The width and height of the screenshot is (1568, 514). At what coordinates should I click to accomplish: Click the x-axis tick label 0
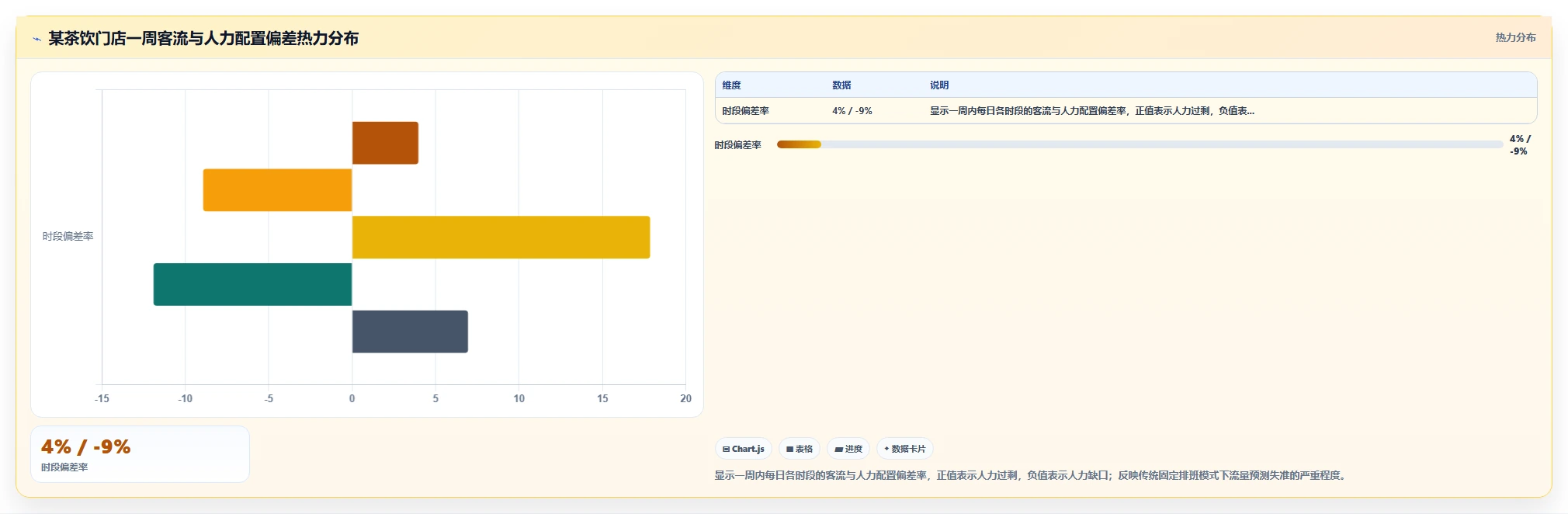click(352, 398)
